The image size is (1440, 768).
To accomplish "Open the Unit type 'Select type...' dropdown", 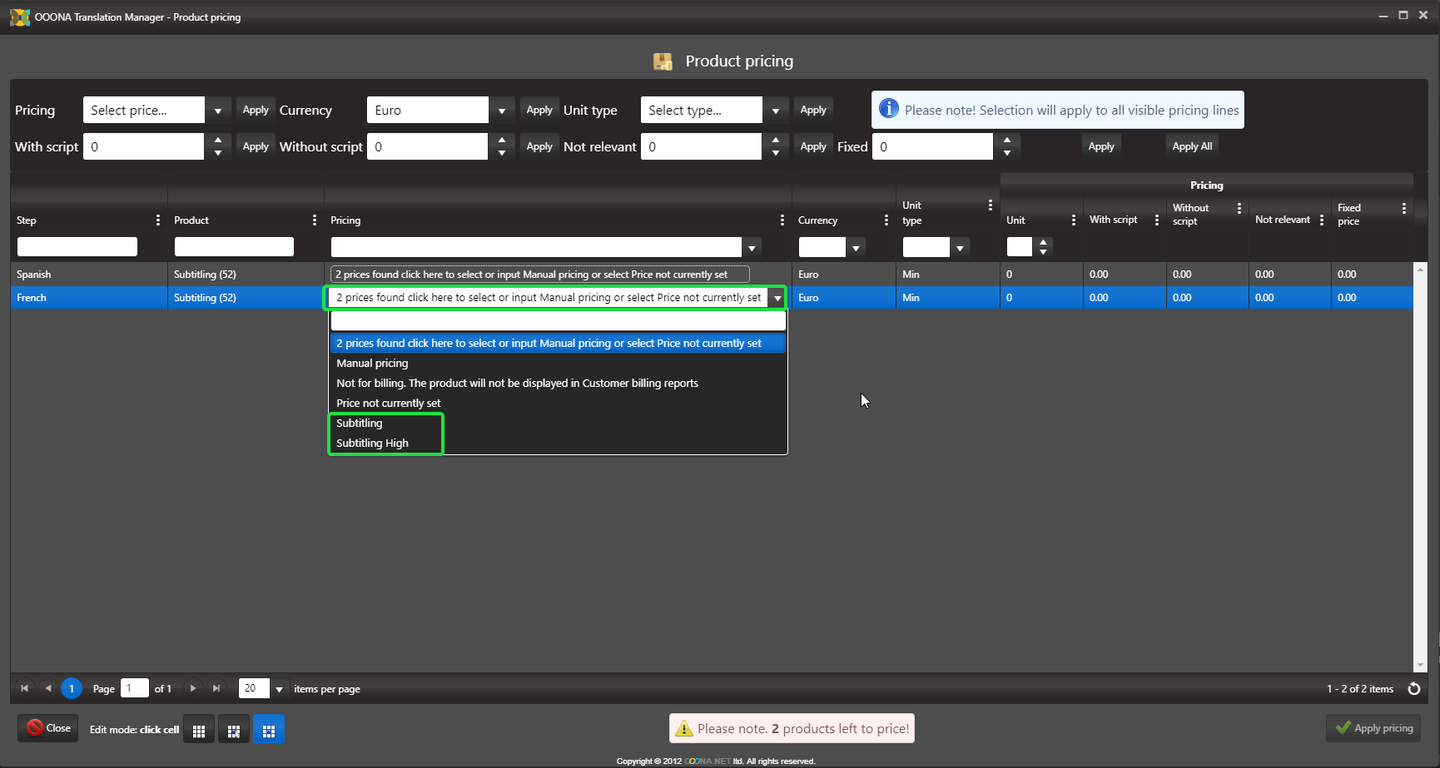I will [775, 110].
